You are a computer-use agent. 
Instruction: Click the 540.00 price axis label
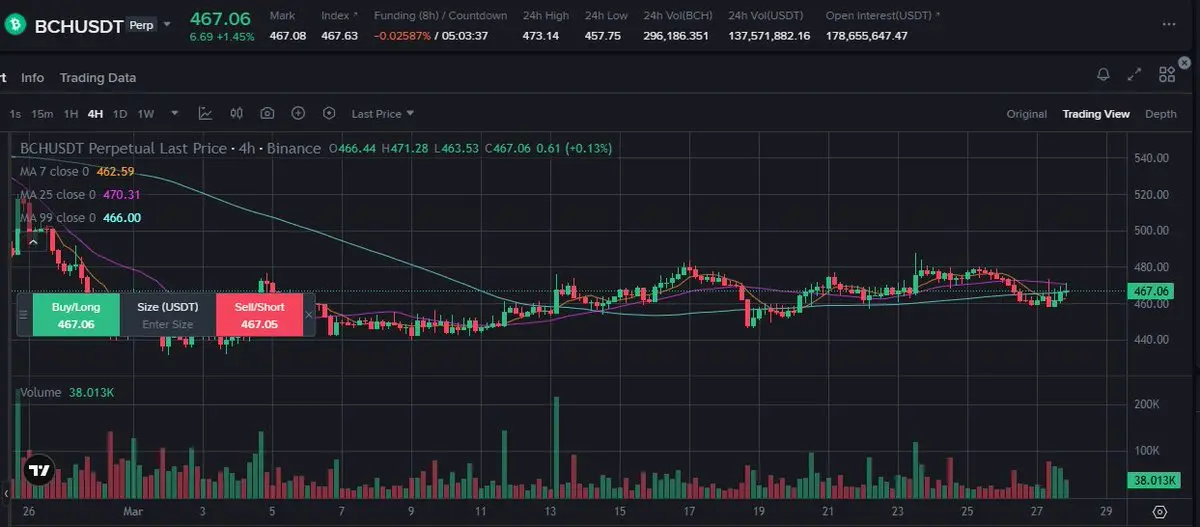(1151, 158)
